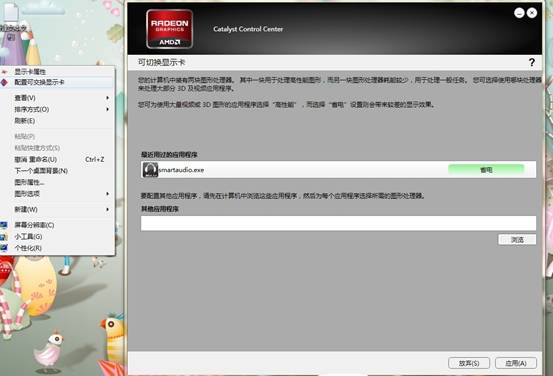This screenshot has height=376, width=553.
Task: Click the smartaudio.exe headphone icon
Action: click(150, 170)
